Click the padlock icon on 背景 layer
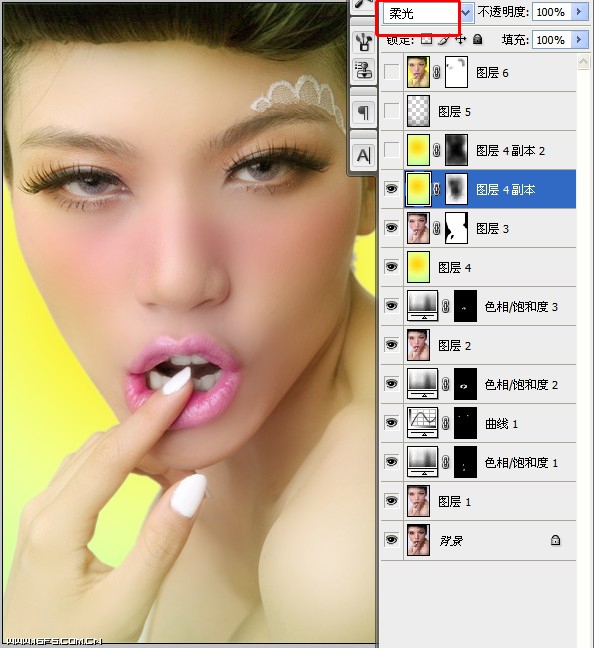 [556, 540]
